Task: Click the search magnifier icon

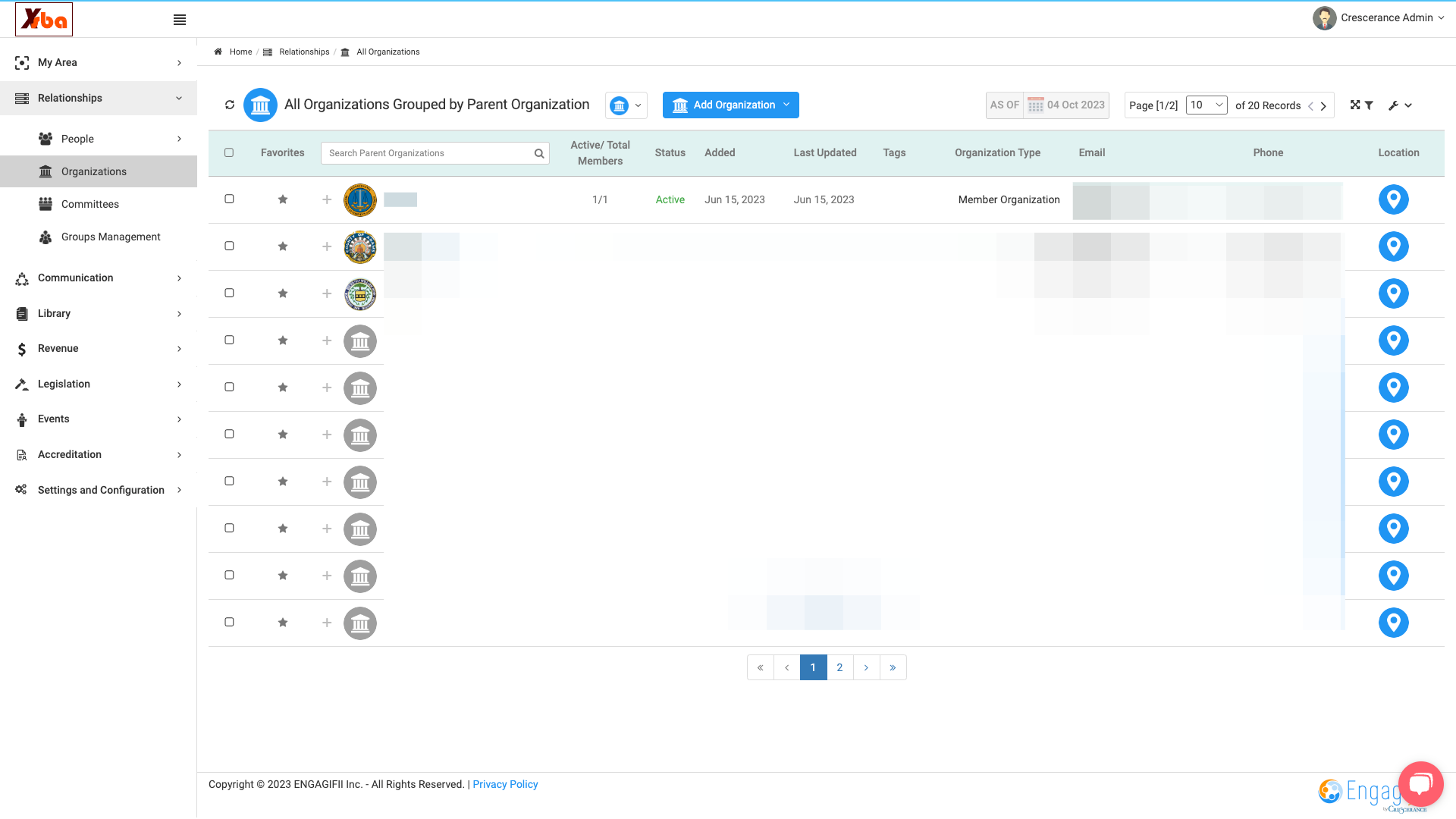Action: [539, 153]
